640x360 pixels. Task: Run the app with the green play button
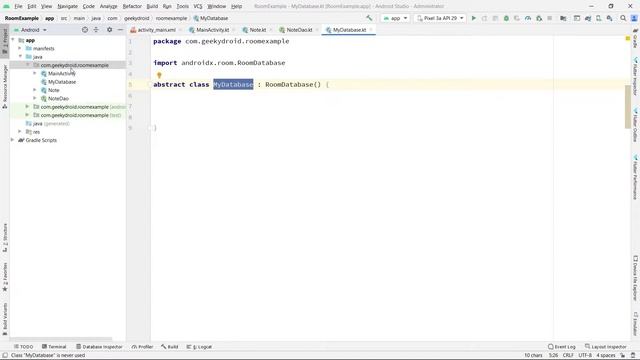[473, 18]
